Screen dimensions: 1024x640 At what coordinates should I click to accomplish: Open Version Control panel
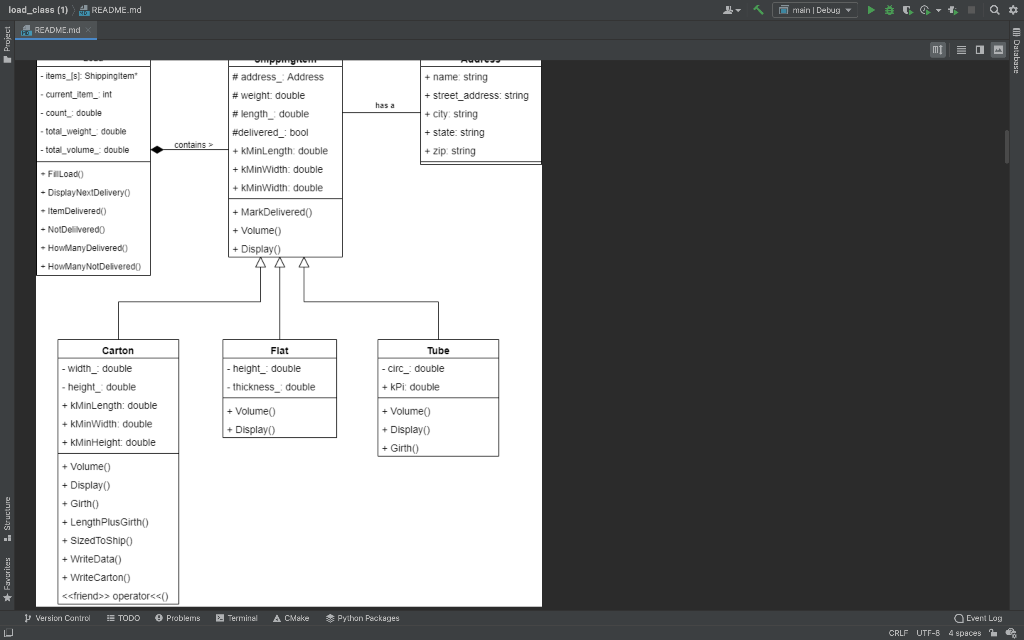tap(57, 618)
